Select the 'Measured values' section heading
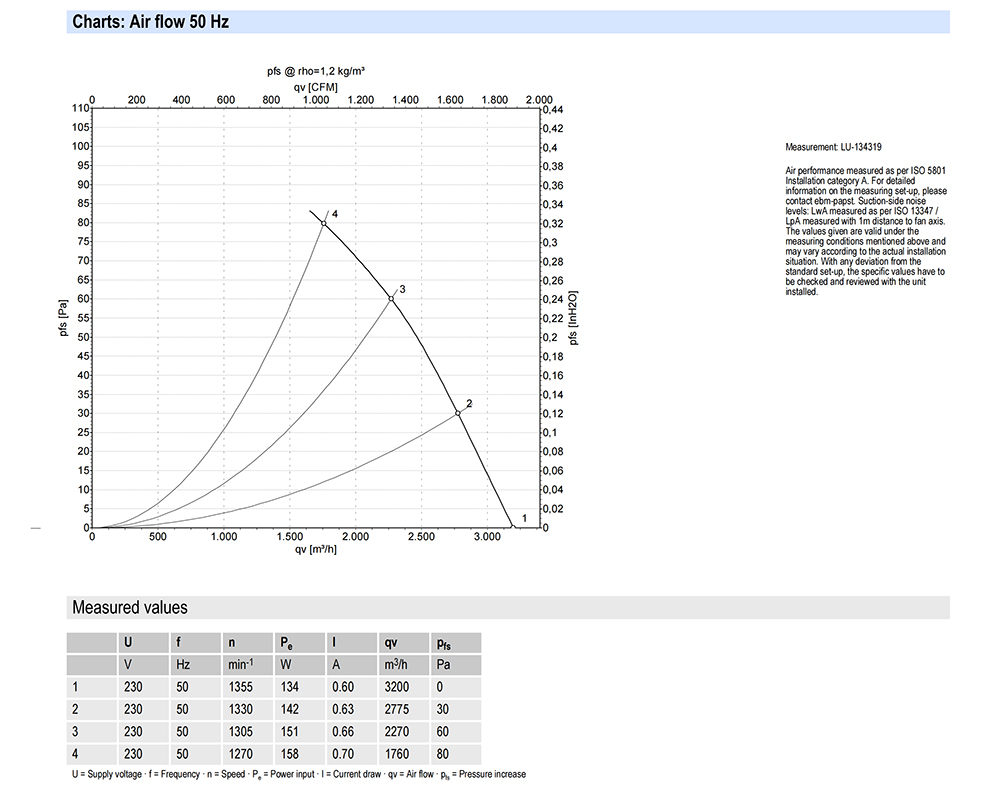 pos(129,608)
